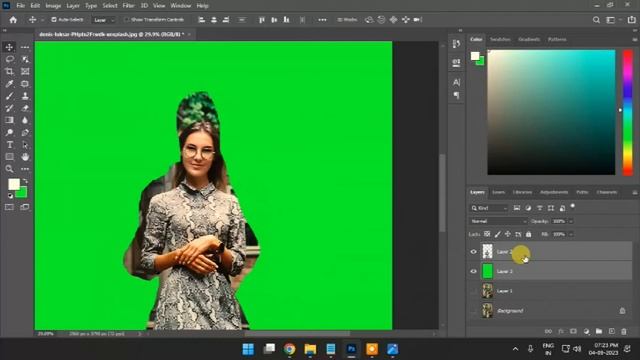Switch to the Swatches tab
Viewport: 640px width, 360px height.
click(x=500, y=40)
